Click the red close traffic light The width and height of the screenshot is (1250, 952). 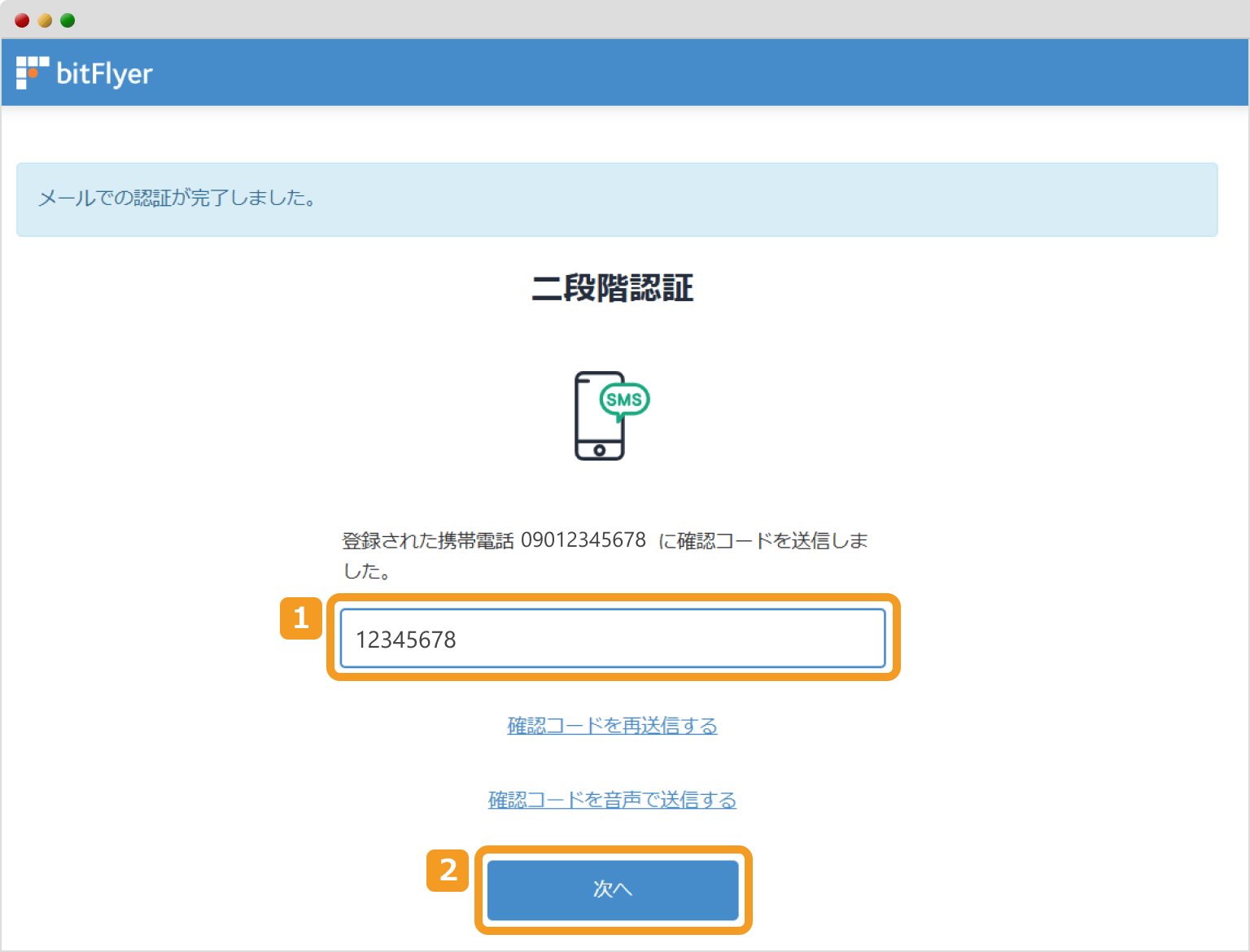point(21,20)
